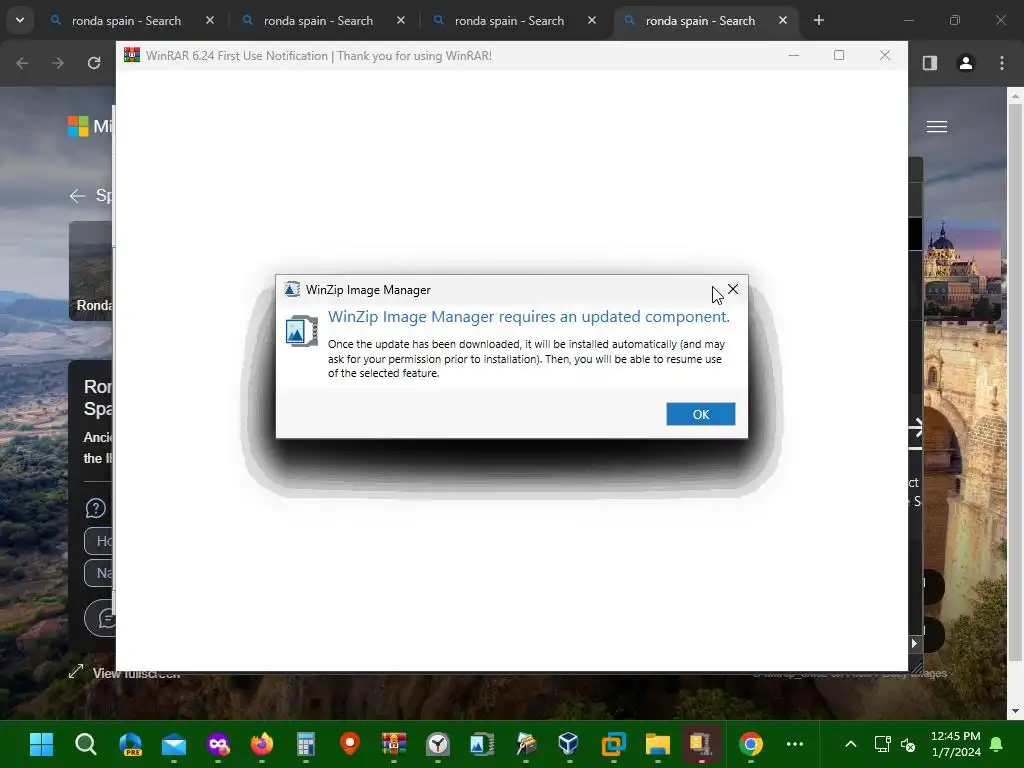Open the photo stack app in taskbar
Screen dimensions: 1024x768
click(526, 744)
